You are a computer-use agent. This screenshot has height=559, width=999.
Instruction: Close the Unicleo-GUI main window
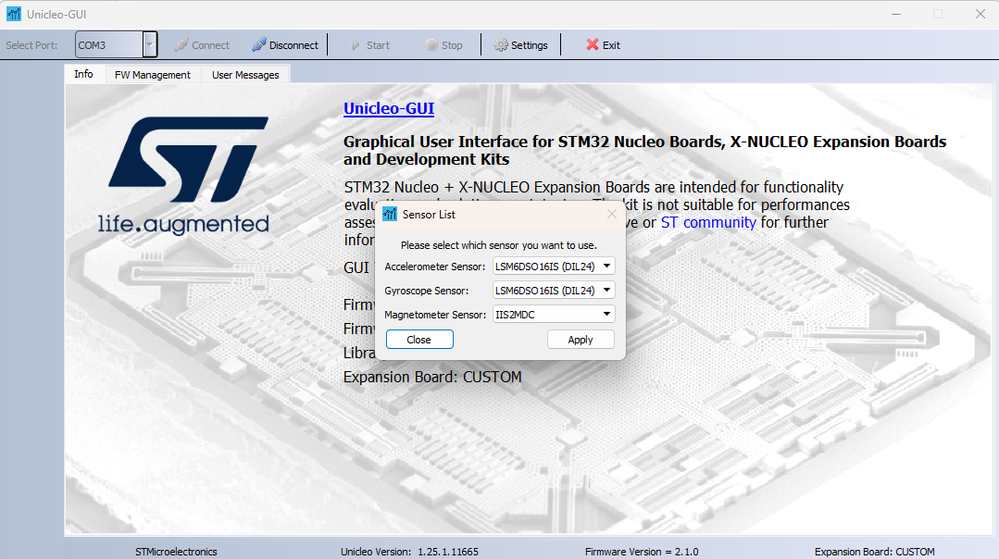[x=980, y=14]
